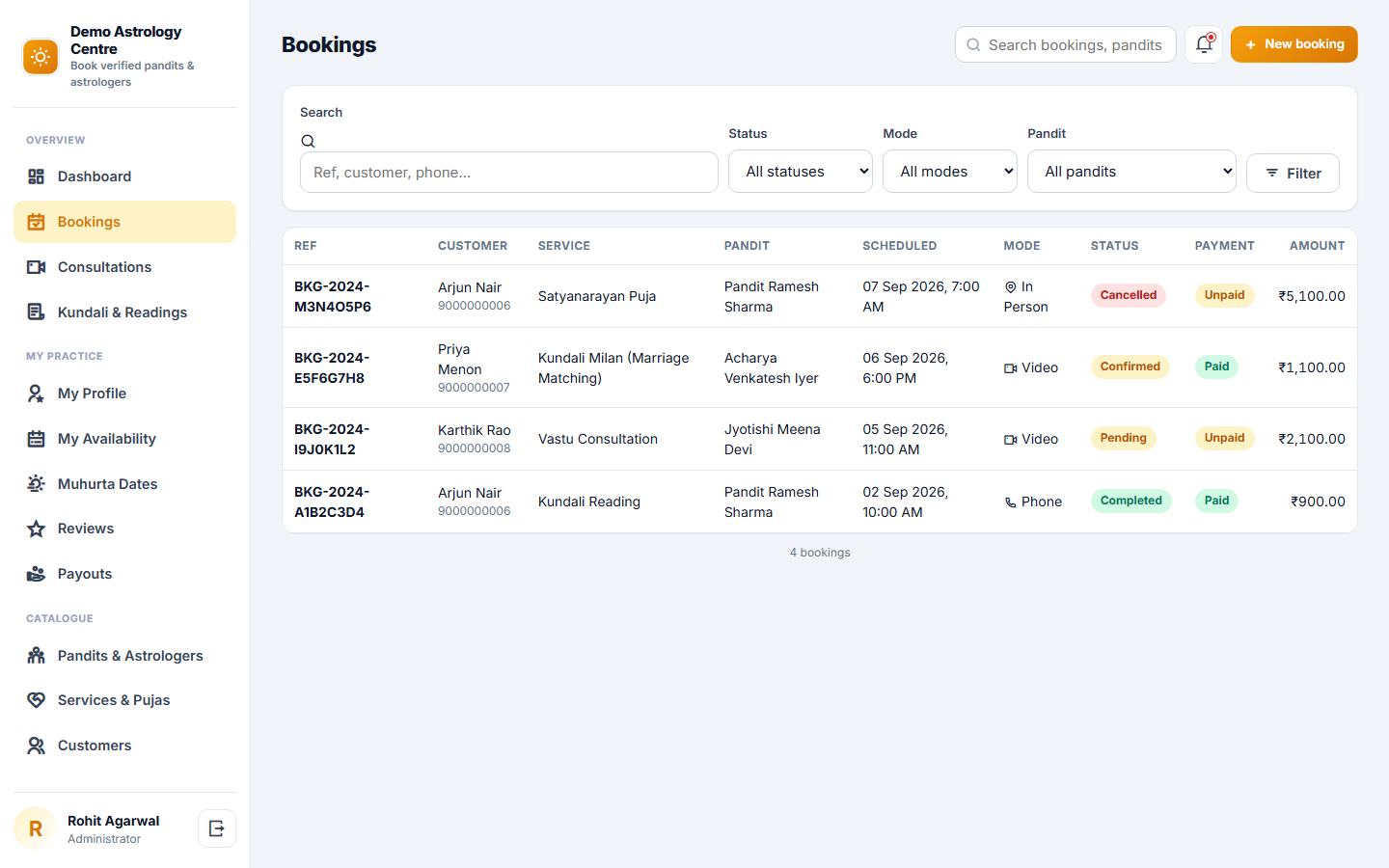Open the notifications bell

click(x=1204, y=44)
